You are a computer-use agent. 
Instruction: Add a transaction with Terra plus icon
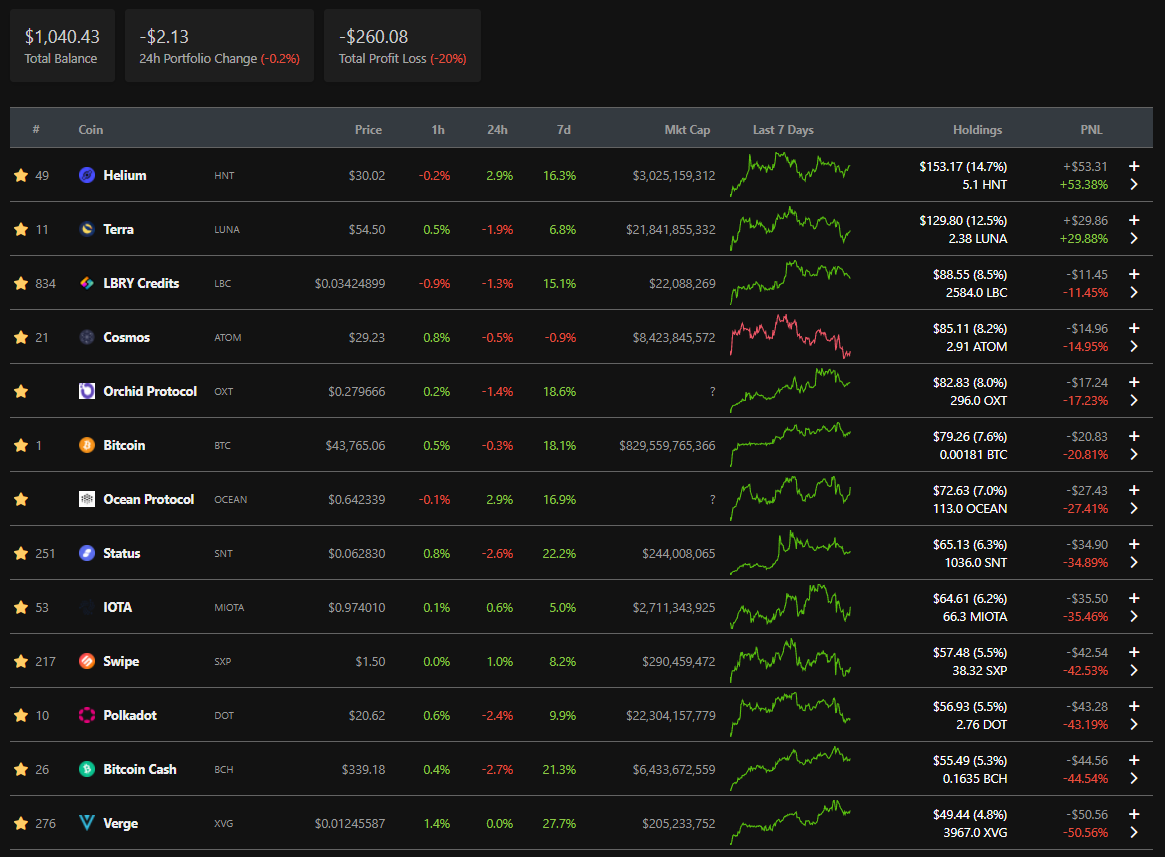(1134, 220)
